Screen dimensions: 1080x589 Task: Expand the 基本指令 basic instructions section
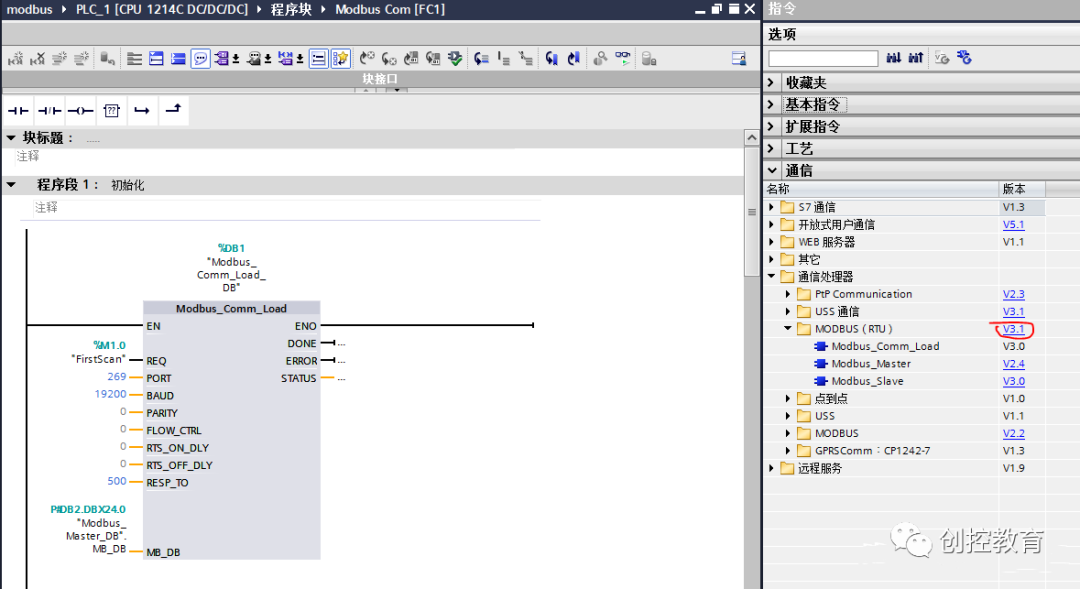771,105
